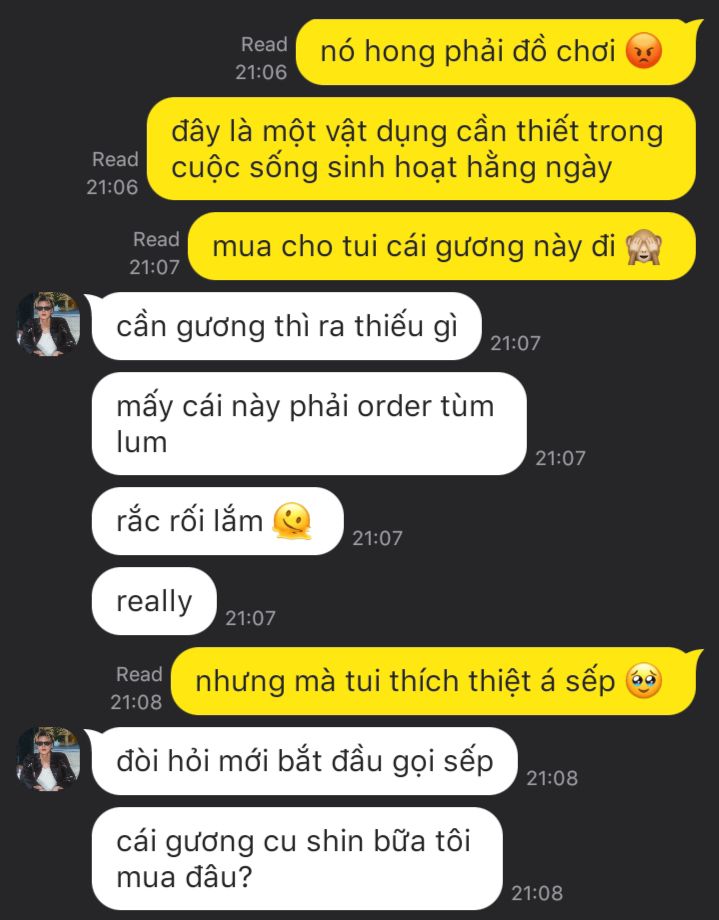The image size is (719, 920).
Task: Tap the melting face emoji
Action: (x=292, y=521)
